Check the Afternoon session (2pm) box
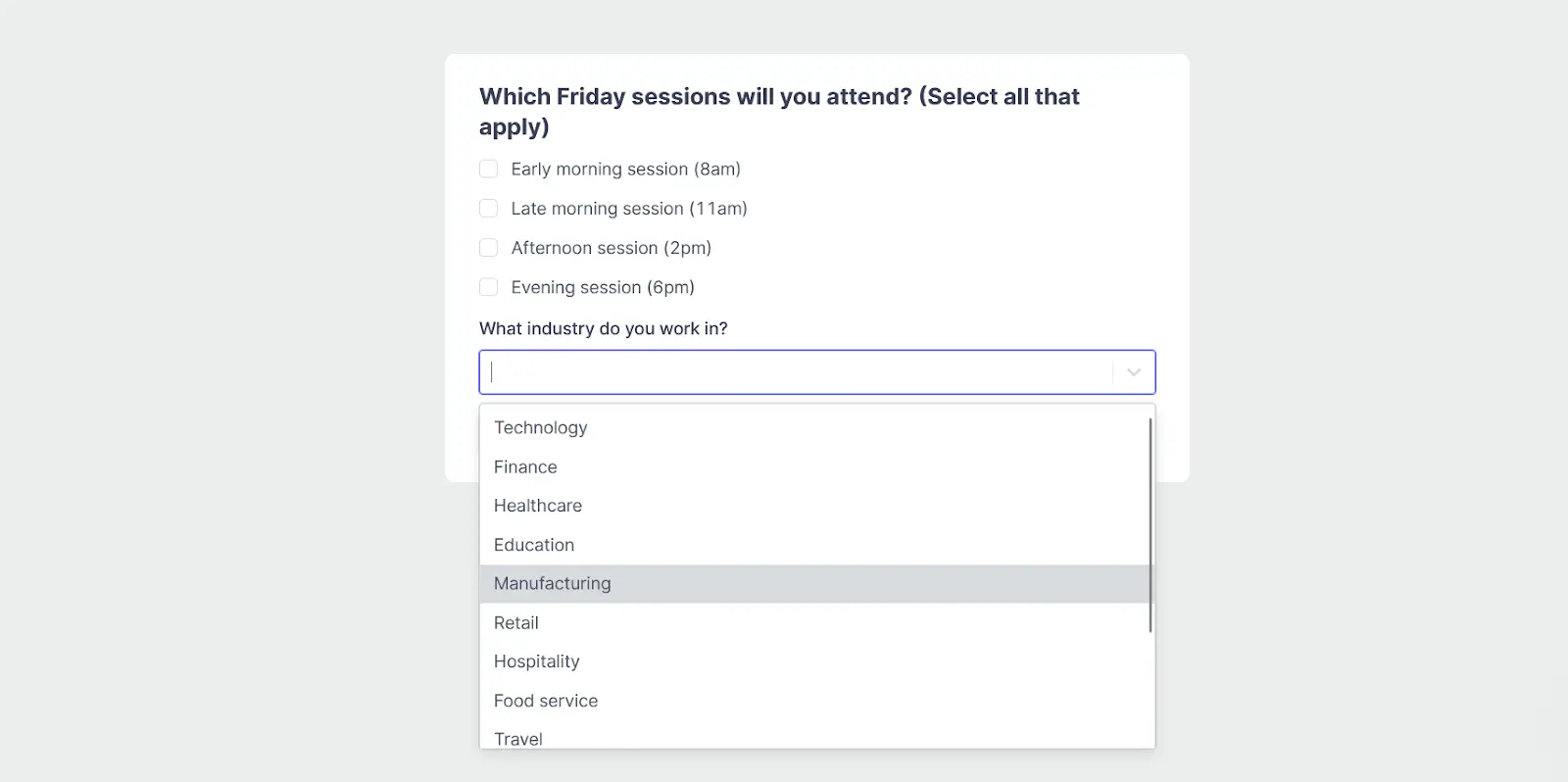 (x=488, y=247)
